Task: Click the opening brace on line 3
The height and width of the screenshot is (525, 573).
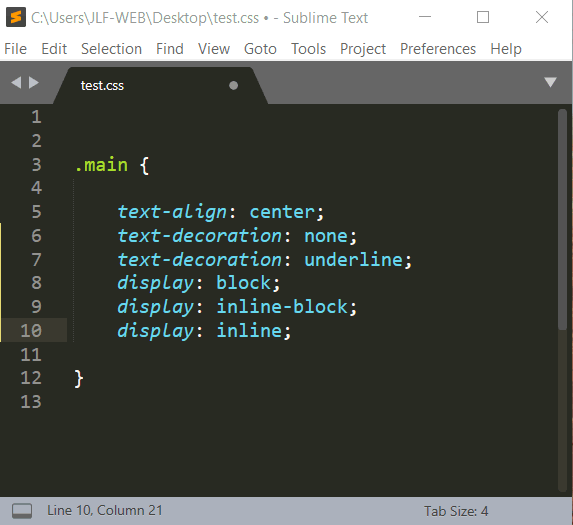Action: point(145,166)
